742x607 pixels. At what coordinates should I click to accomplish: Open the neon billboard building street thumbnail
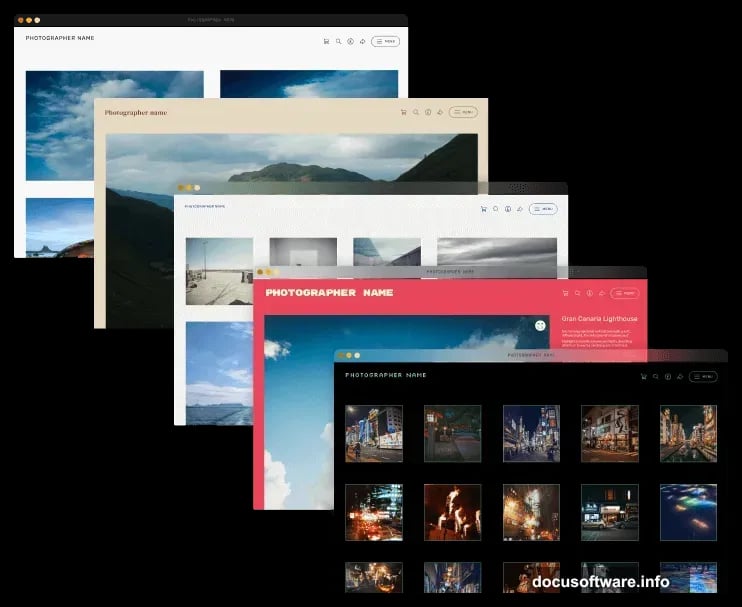tap(374, 433)
